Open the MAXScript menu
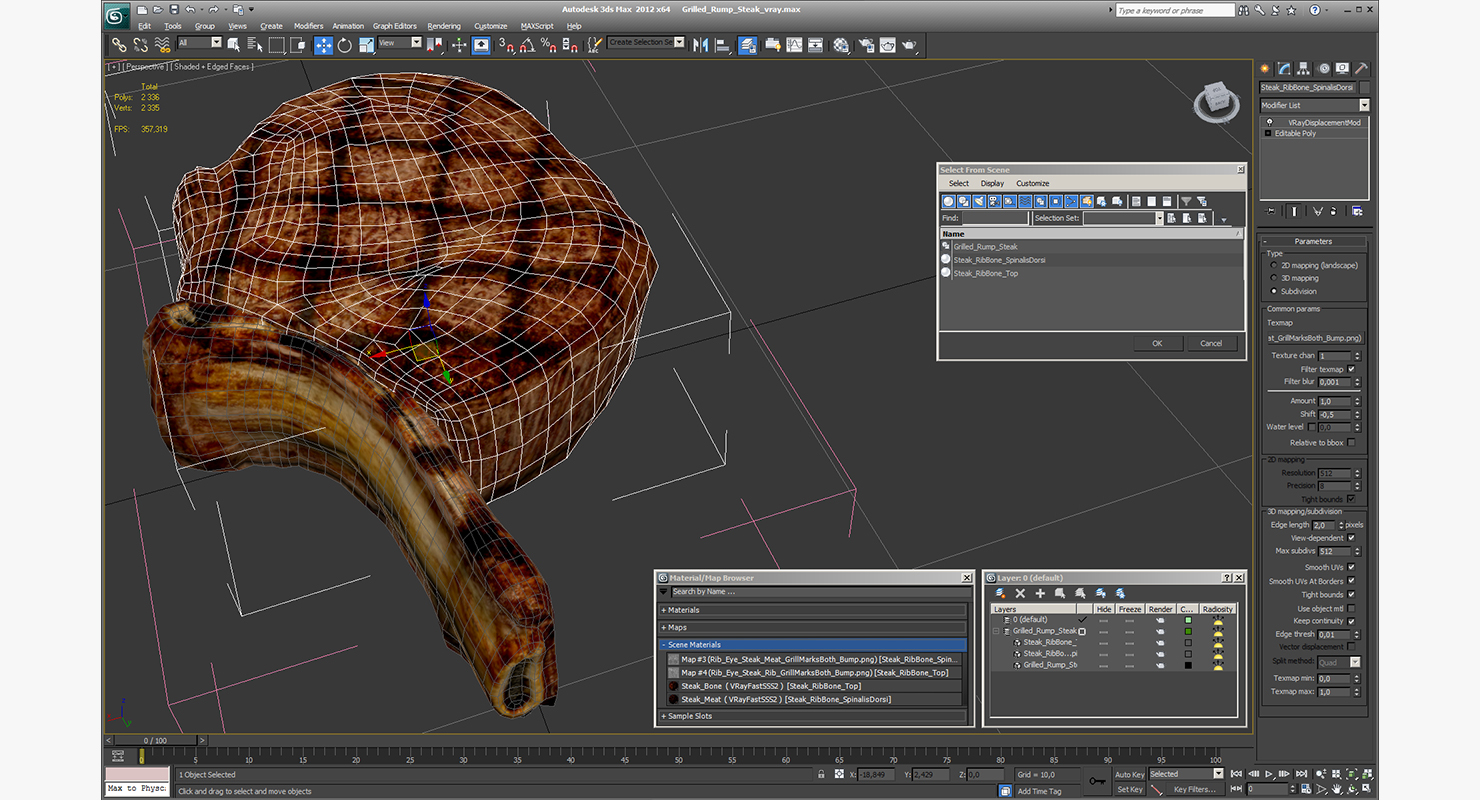Screen dimensions: 1480x800 (x=537, y=26)
